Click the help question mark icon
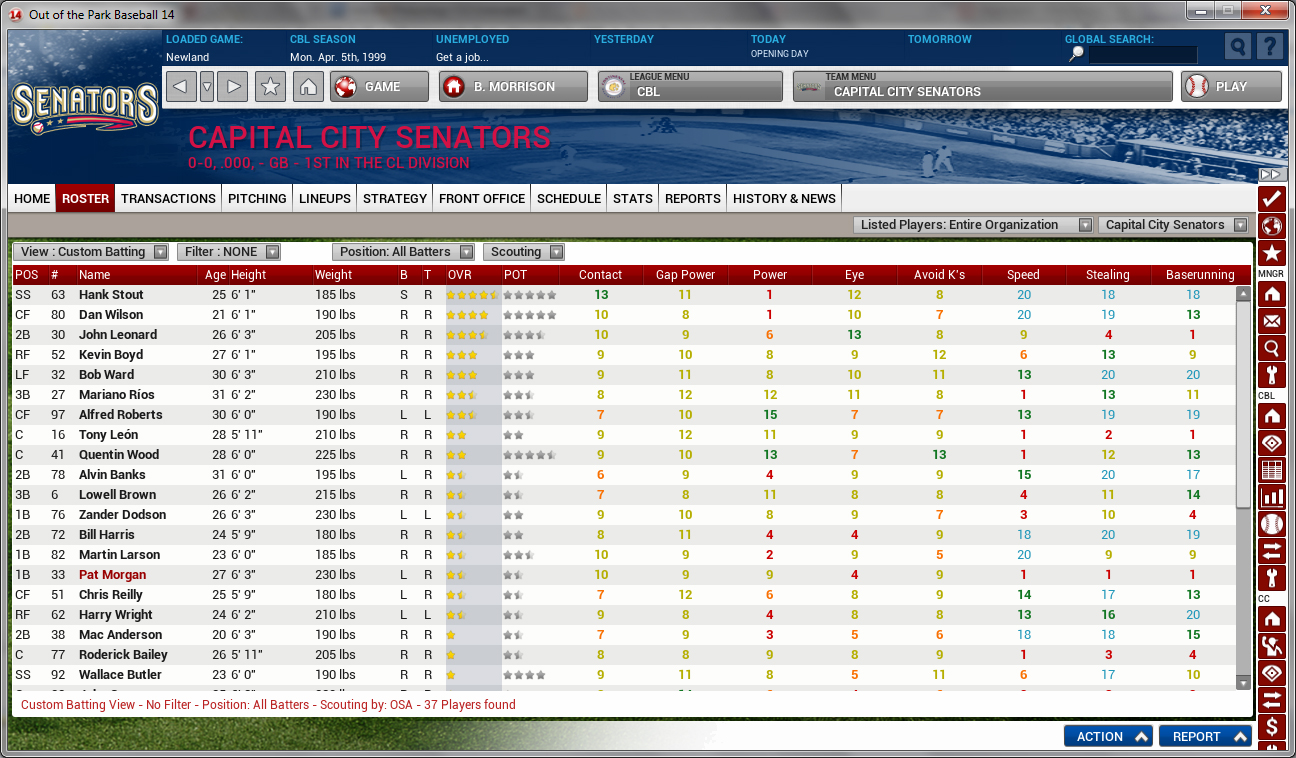Screen dimensions: 1296x758 1269,47
